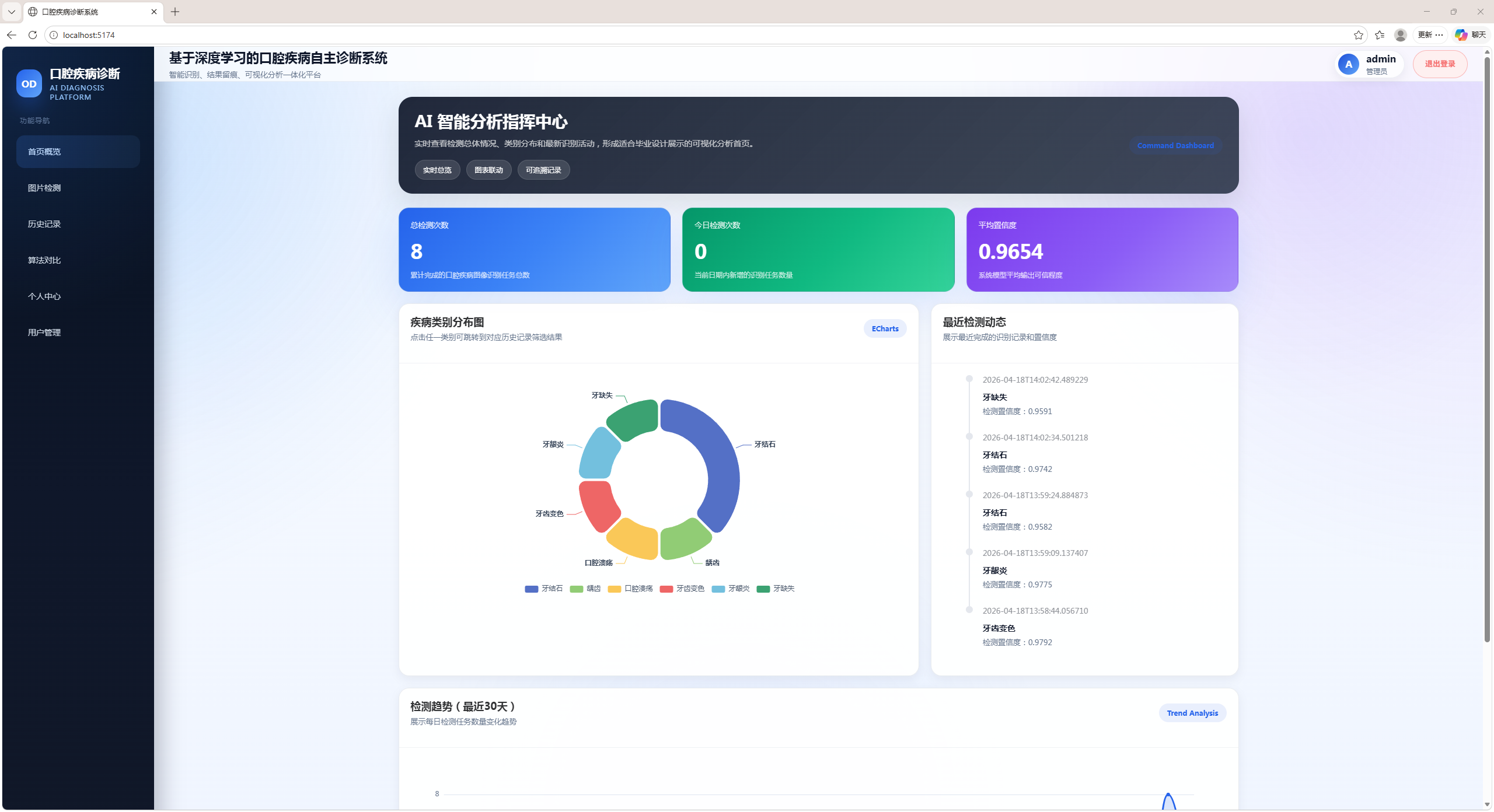Click the OD logo icon in sidebar

[29, 83]
